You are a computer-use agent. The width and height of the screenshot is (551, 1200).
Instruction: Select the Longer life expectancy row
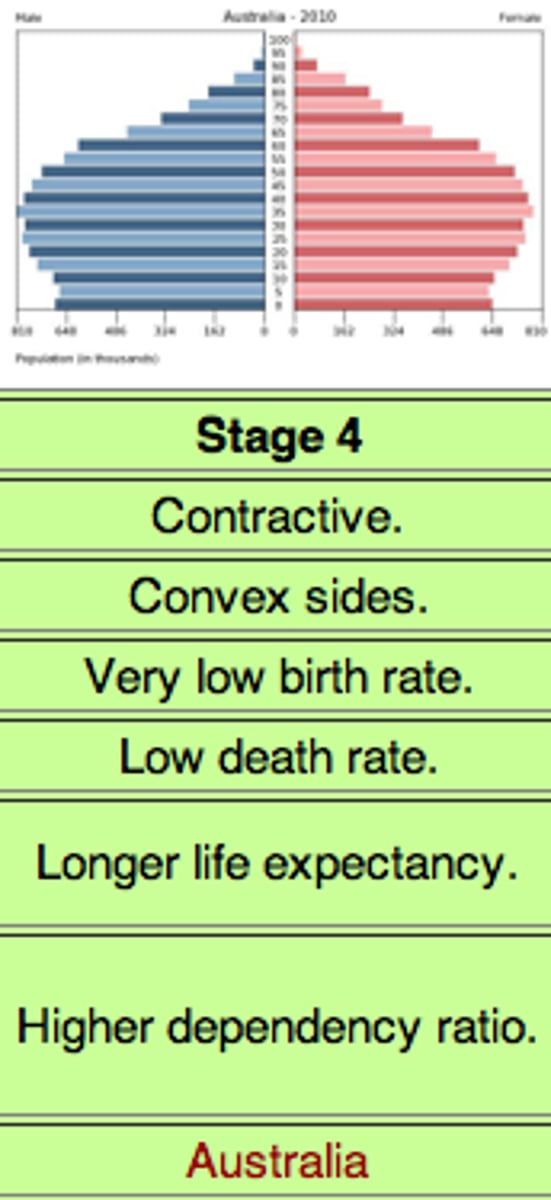pos(275,863)
